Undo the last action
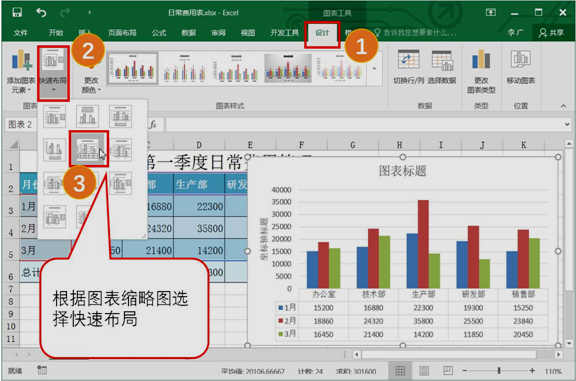 pos(41,13)
